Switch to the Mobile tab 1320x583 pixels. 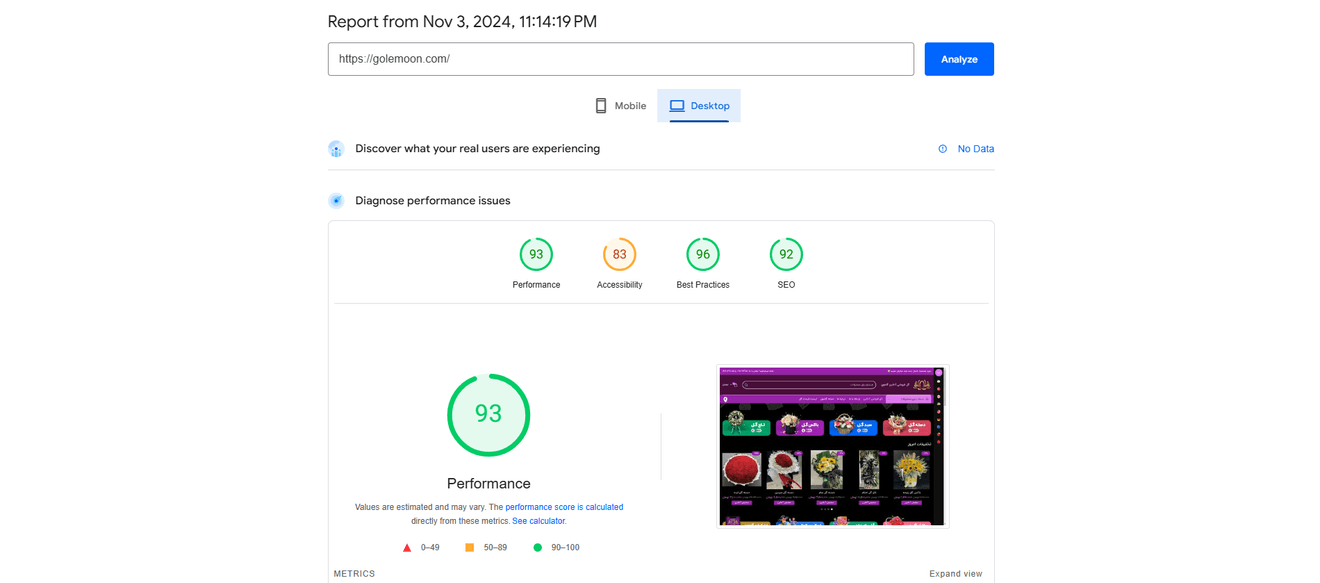click(619, 106)
